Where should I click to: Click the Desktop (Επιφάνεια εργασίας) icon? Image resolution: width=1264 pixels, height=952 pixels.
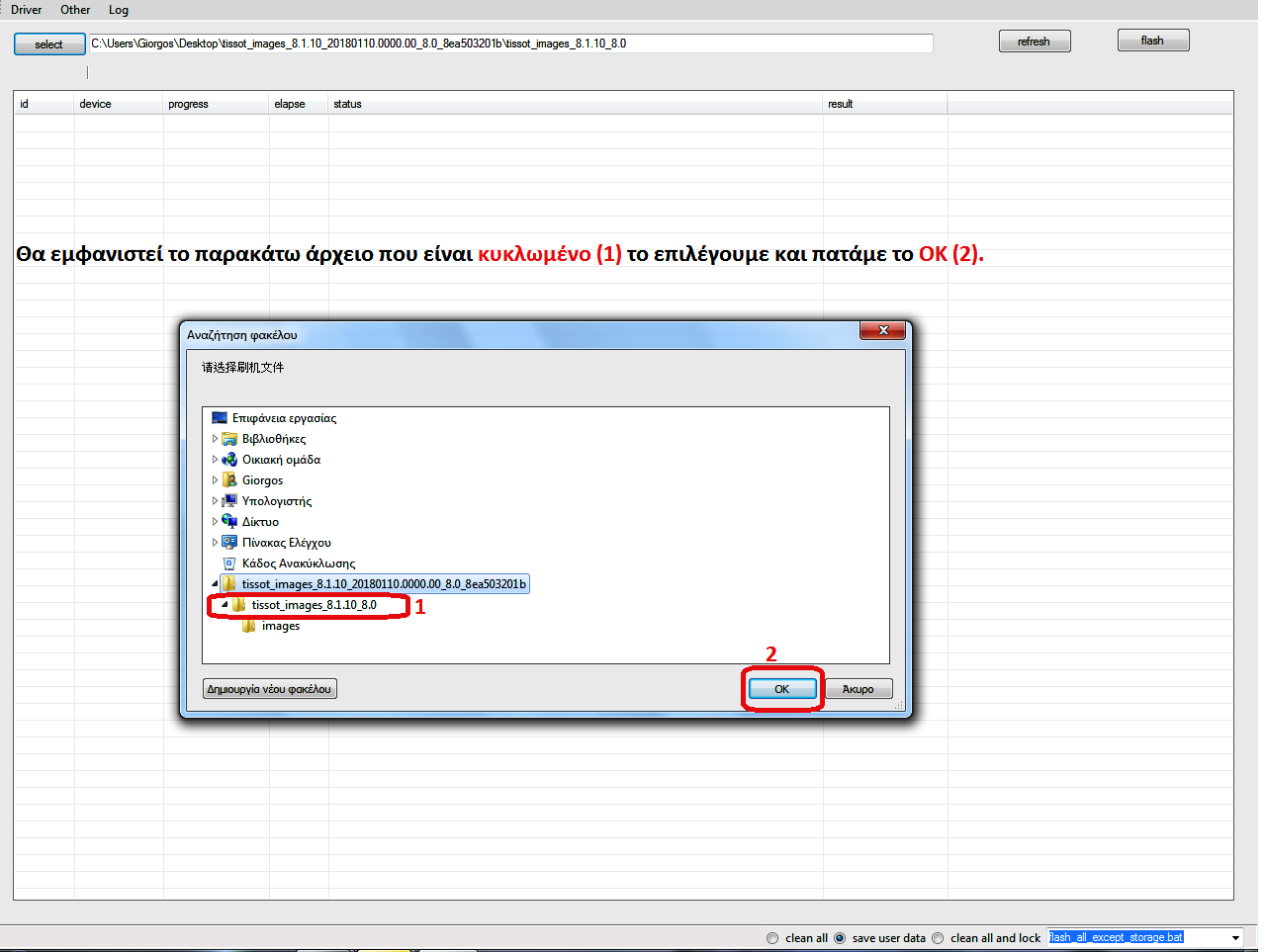(x=220, y=418)
